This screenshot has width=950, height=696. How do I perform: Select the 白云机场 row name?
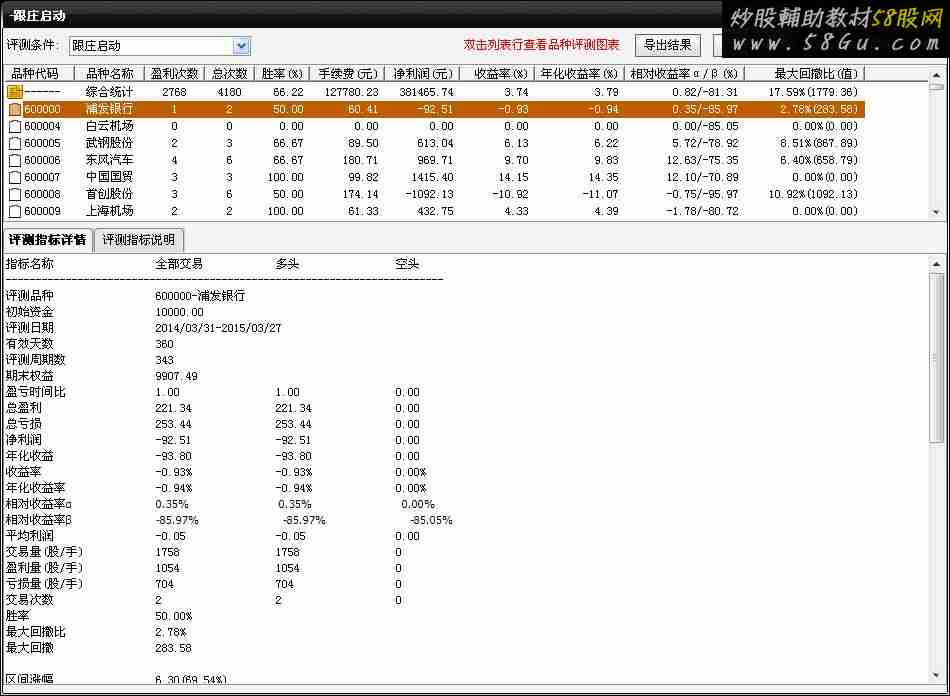pos(109,126)
